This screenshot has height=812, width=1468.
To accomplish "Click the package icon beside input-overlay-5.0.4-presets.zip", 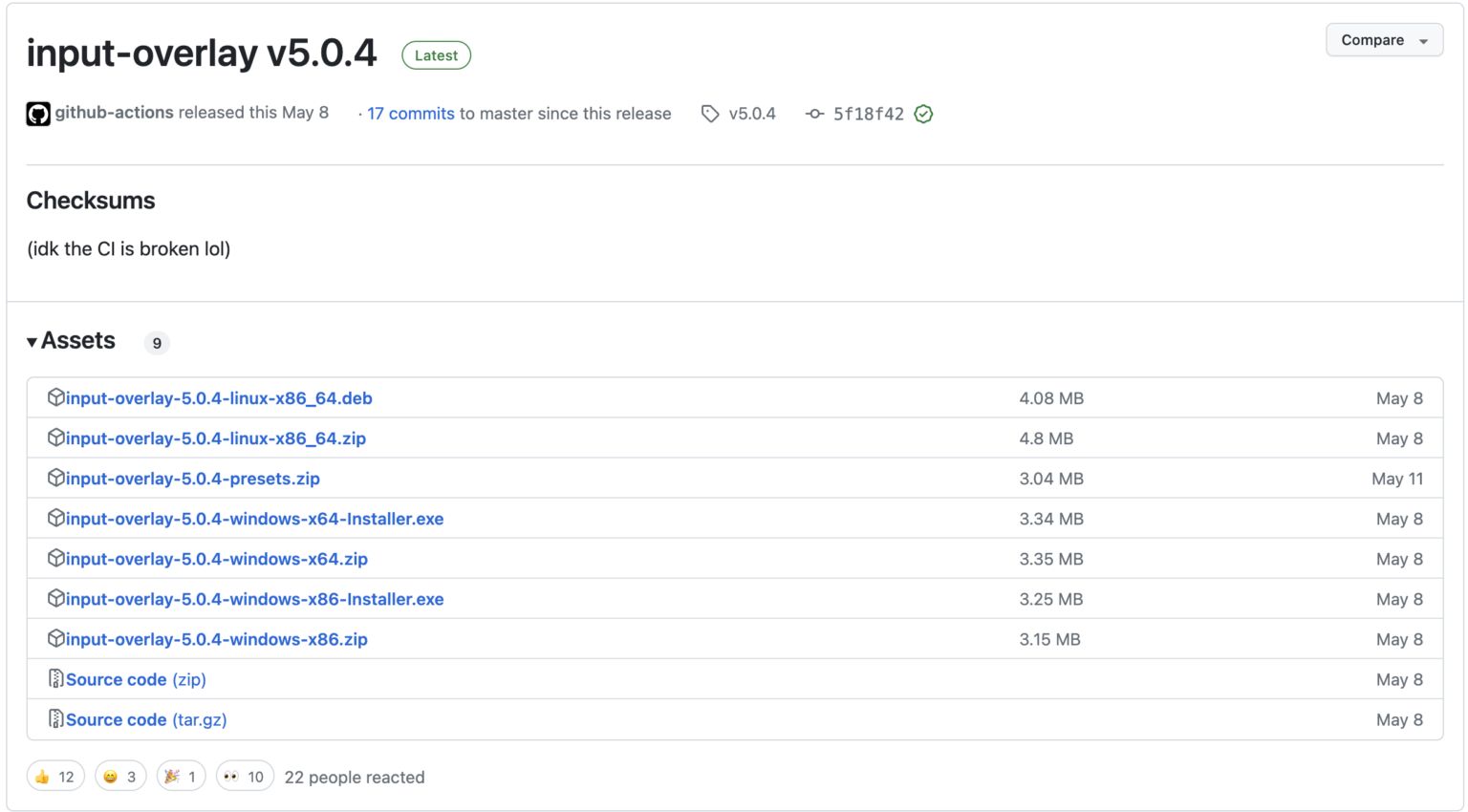I will 56,478.
